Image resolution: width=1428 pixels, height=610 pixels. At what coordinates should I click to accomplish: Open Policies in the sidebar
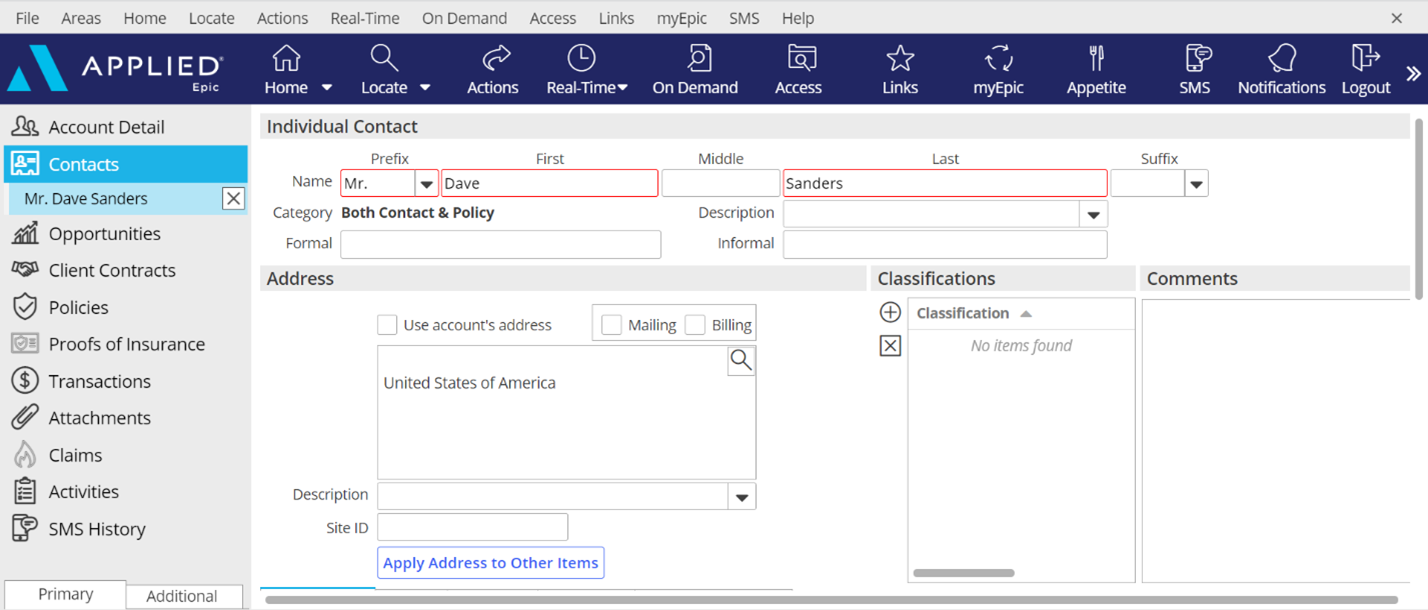(78, 308)
